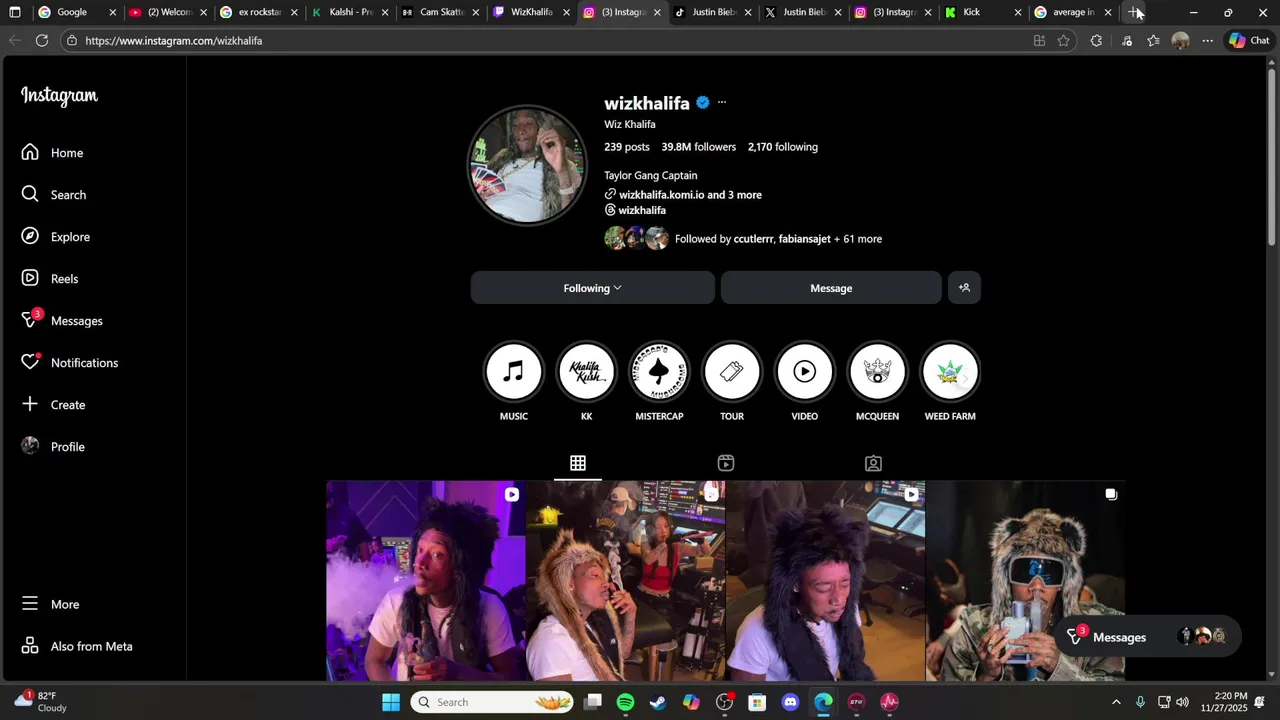The image size is (1280, 720).
Task: Open Messages in the left sidebar
Action: pyautogui.click(x=63, y=321)
